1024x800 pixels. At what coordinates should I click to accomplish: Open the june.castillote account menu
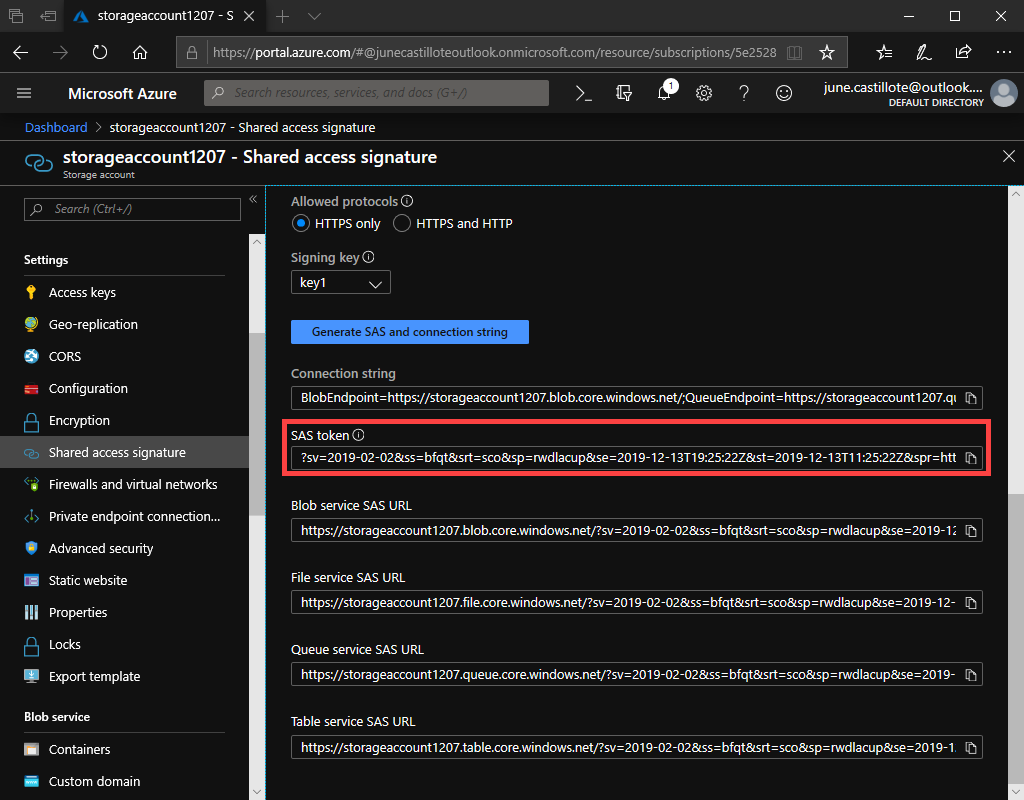coord(920,93)
